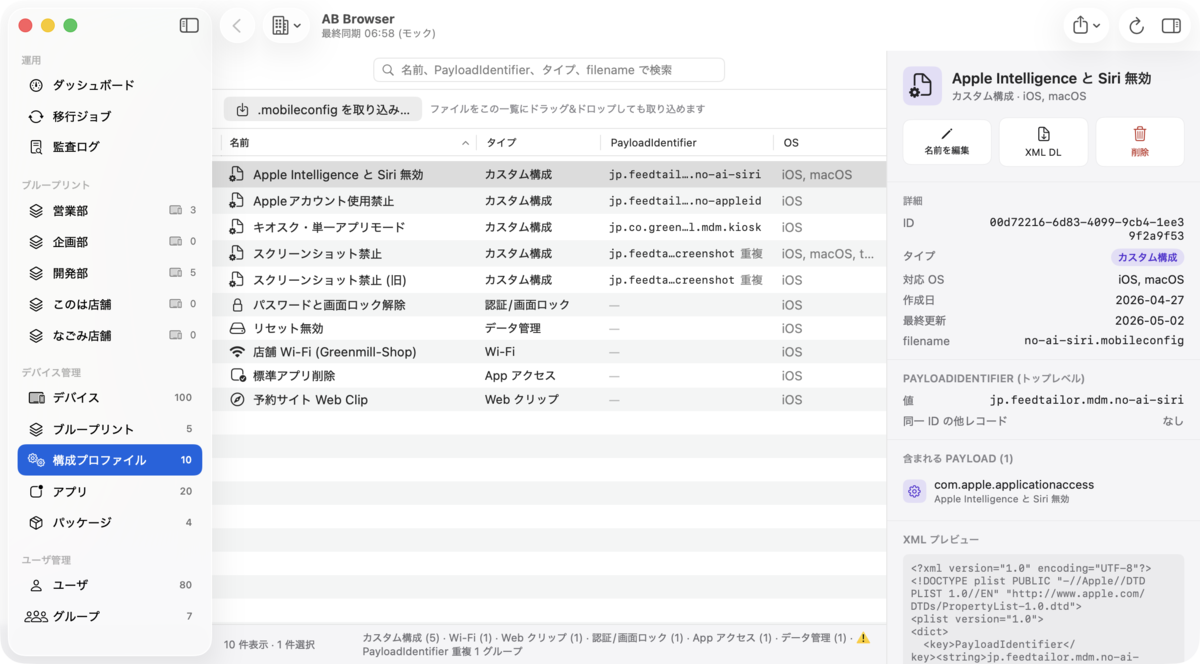Open デバイス in the sidebar
The width and height of the screenshot is (1200, 664).
(x=110, y=398)
